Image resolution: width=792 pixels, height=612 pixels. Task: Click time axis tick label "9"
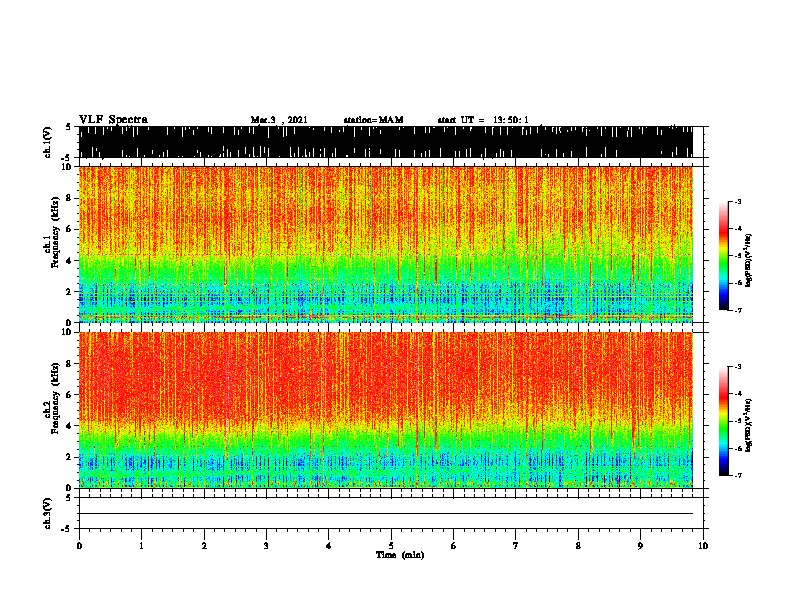(x=640, y=546)
